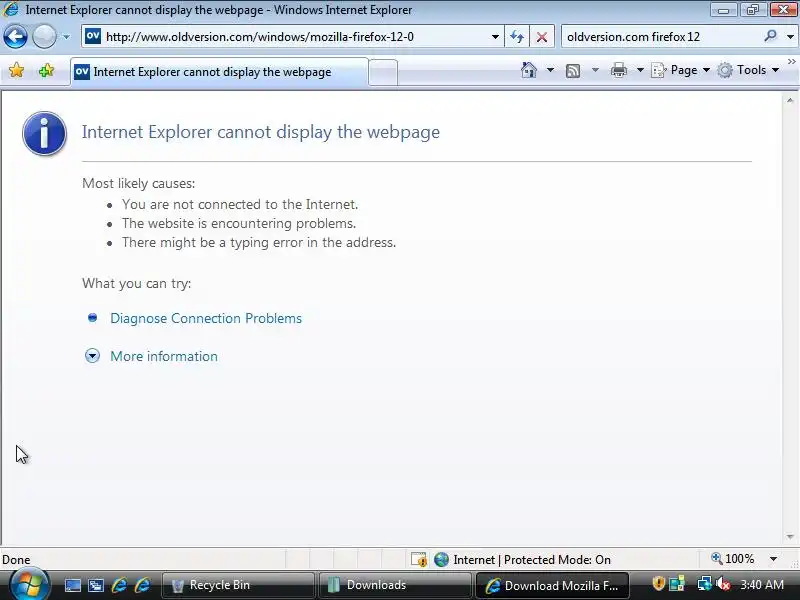Stop loading with the red X icon
Image resolution: width=800 pixels, height=600 pixels.
coord(542,37)
